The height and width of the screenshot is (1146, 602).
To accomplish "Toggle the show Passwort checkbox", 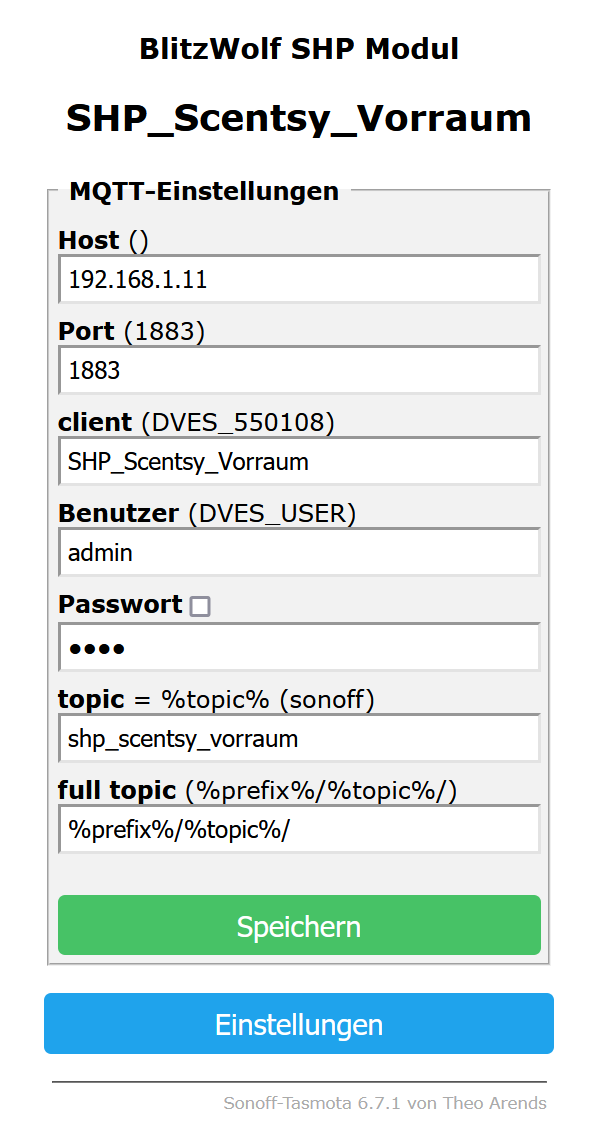I will tap(199, 607).
